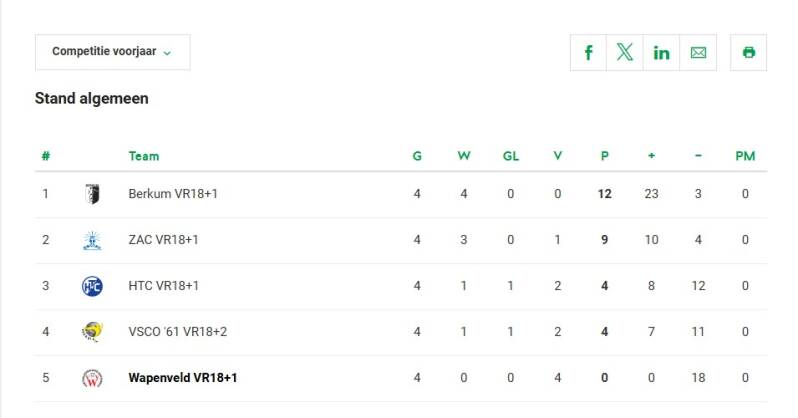Image resolution: width=798 pixels, height=418 pixels.
Task: Share the standings on LinkedIn
Action: 661,53
